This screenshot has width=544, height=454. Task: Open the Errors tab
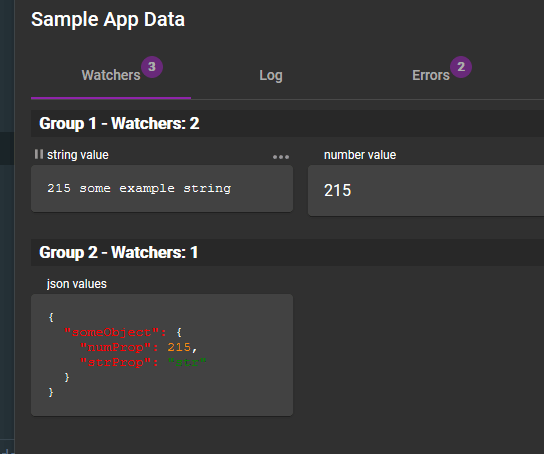431,75
